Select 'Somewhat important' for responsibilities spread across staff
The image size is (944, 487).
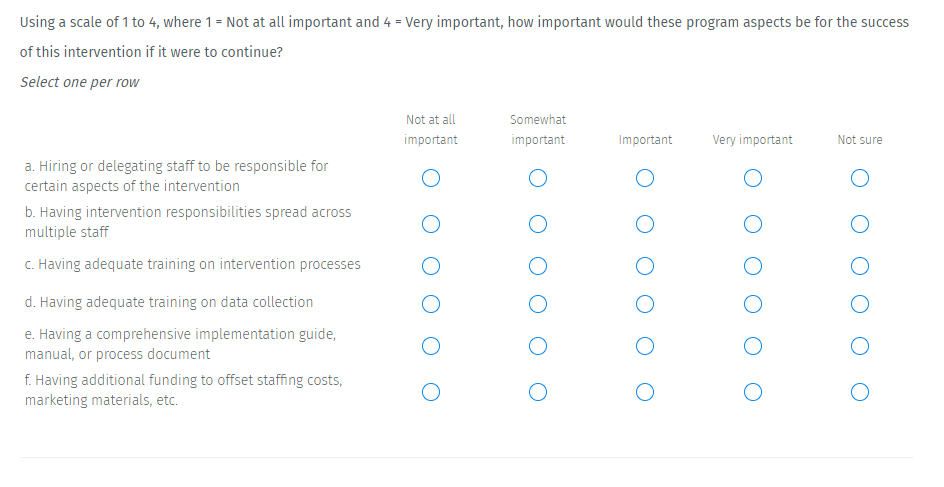click(538, 223)
